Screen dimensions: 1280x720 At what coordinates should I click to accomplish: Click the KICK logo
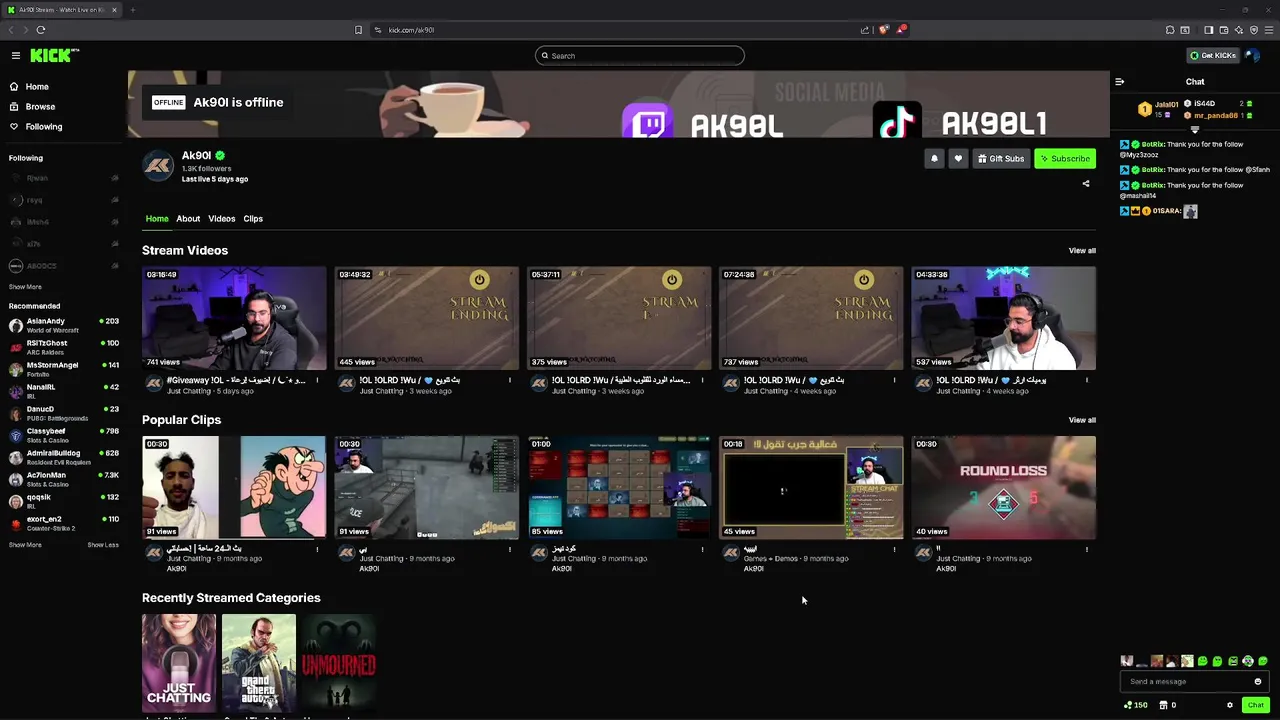tap(54, 56)
